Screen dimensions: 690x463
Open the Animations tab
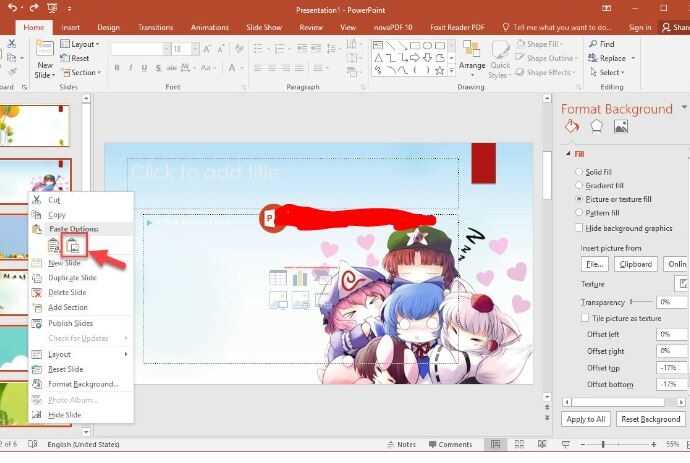point(209,27)
